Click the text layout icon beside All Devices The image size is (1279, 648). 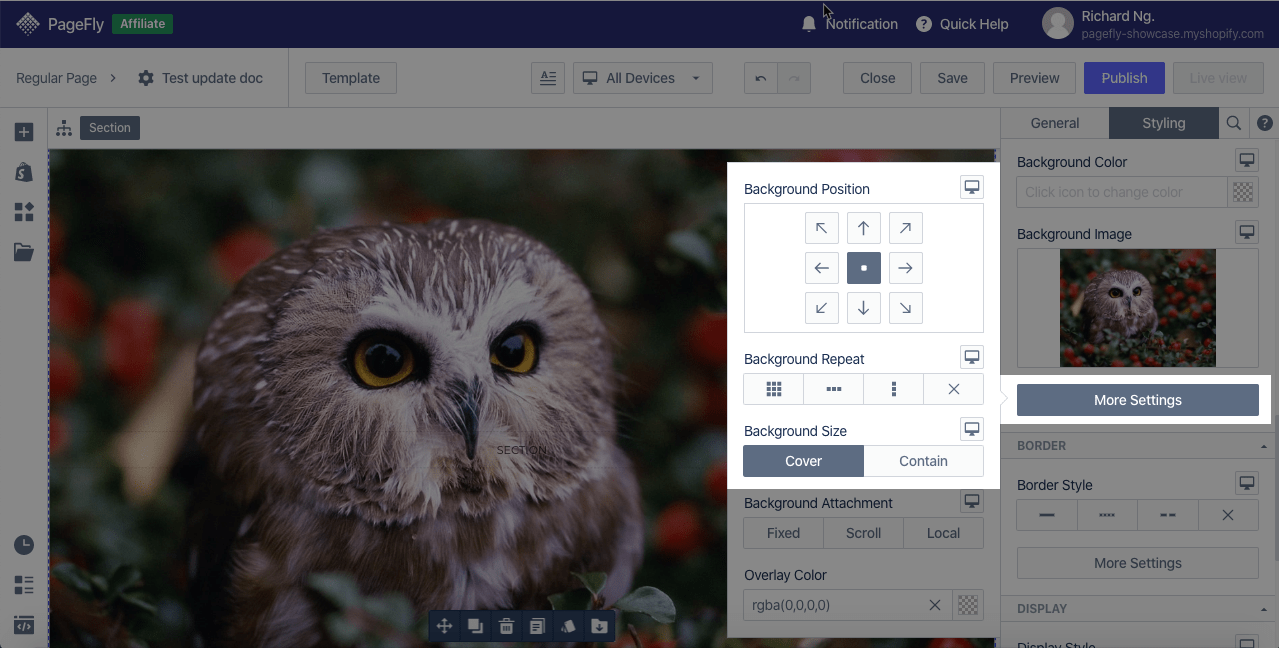click(548, 78)
